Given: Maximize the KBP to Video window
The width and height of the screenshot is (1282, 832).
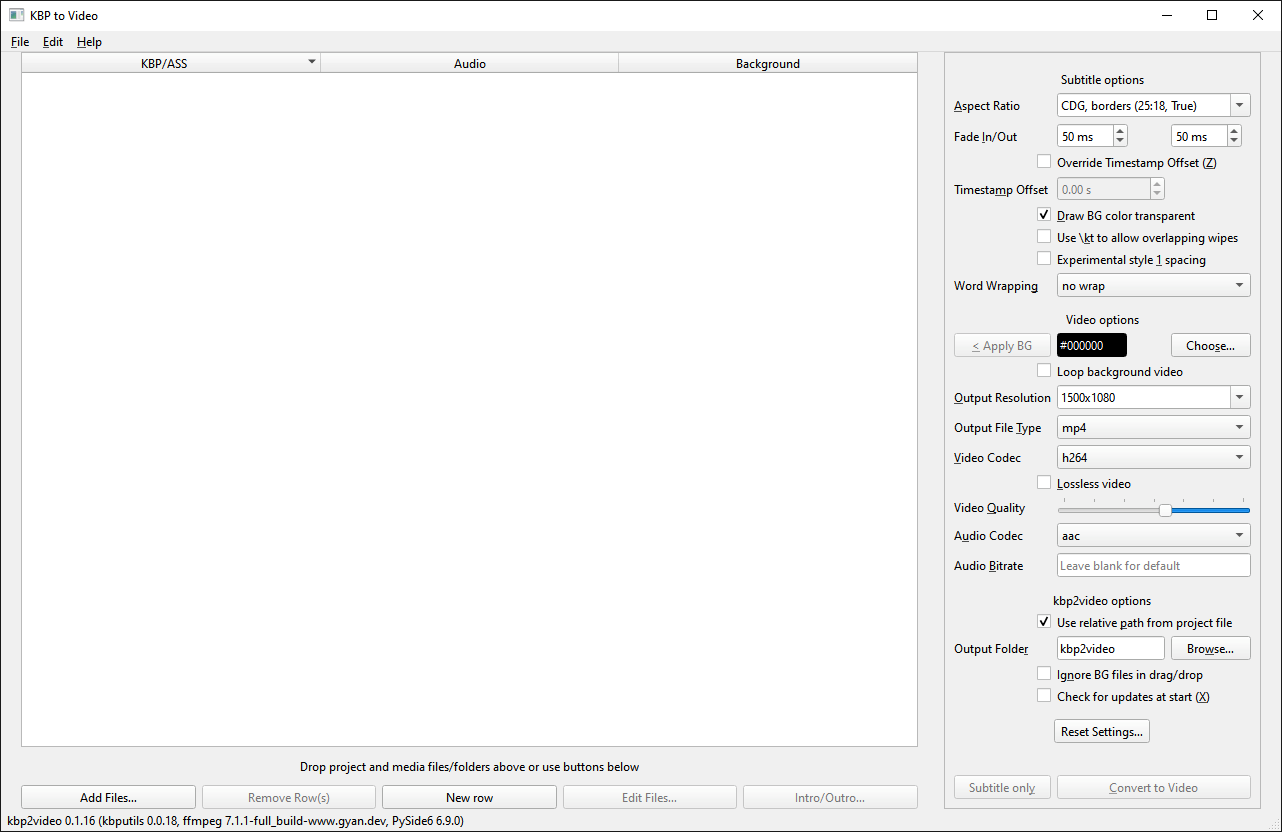Looking at the screenshot, I should [1212, 15].
